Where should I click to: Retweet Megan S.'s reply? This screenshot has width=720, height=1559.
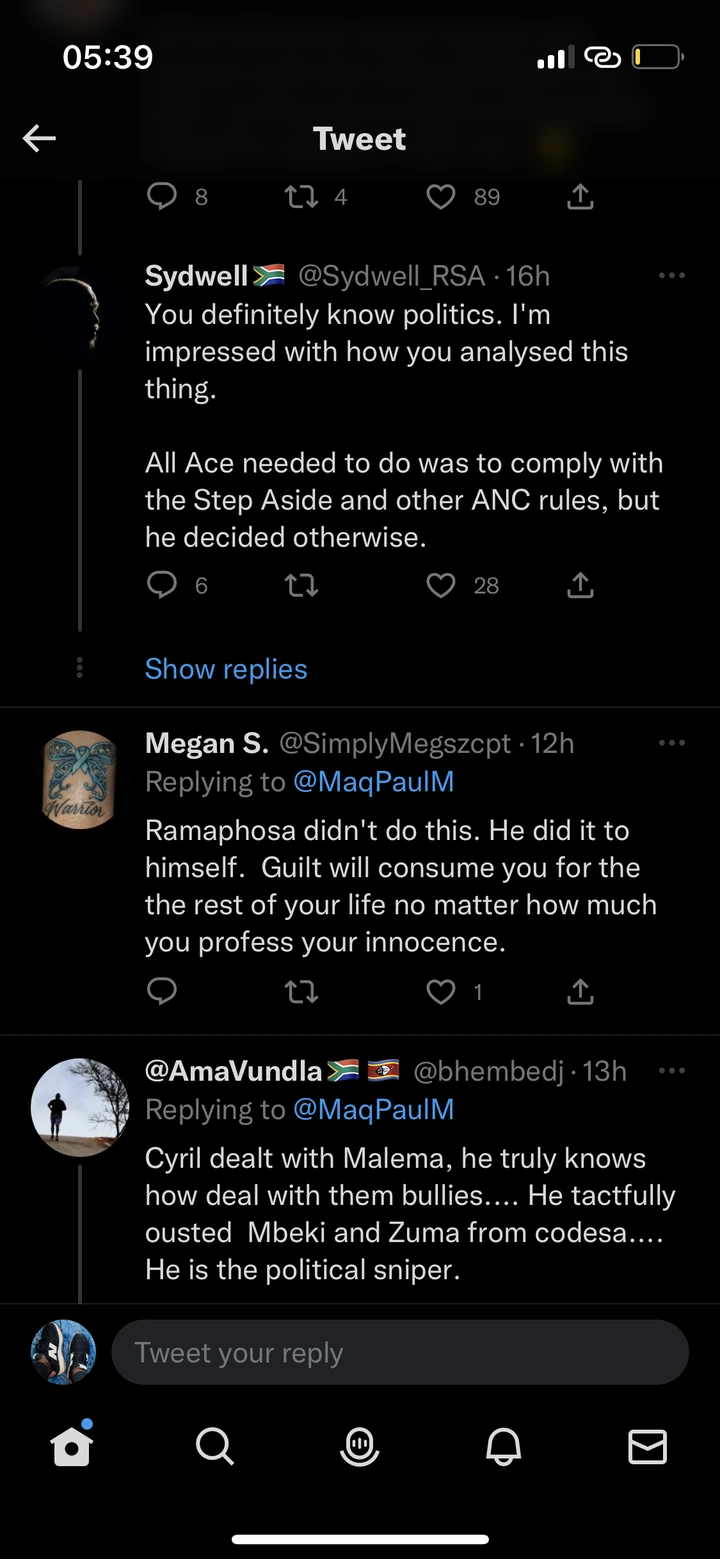301,991
